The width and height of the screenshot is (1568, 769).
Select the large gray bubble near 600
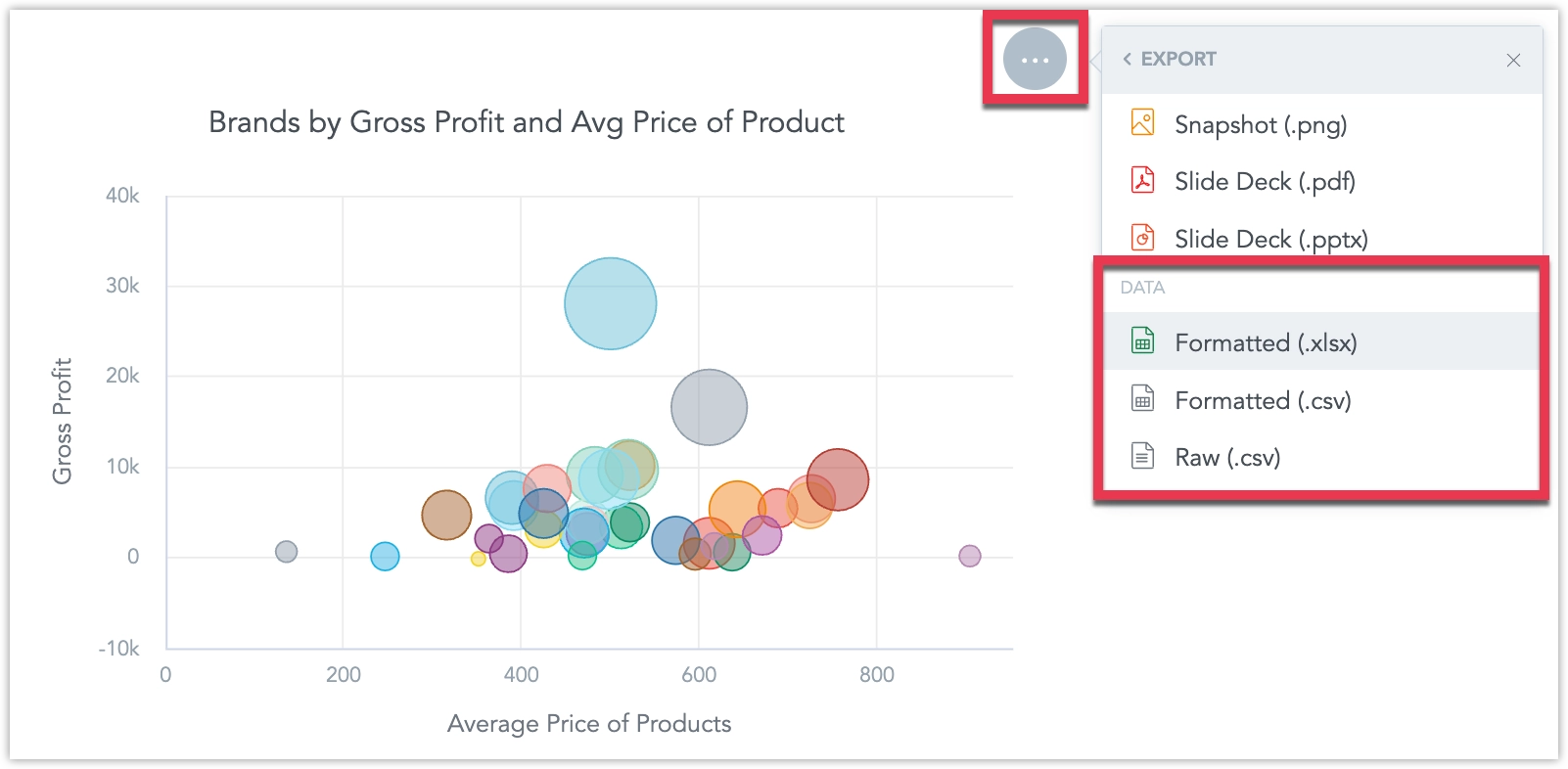tap(709, 407)
